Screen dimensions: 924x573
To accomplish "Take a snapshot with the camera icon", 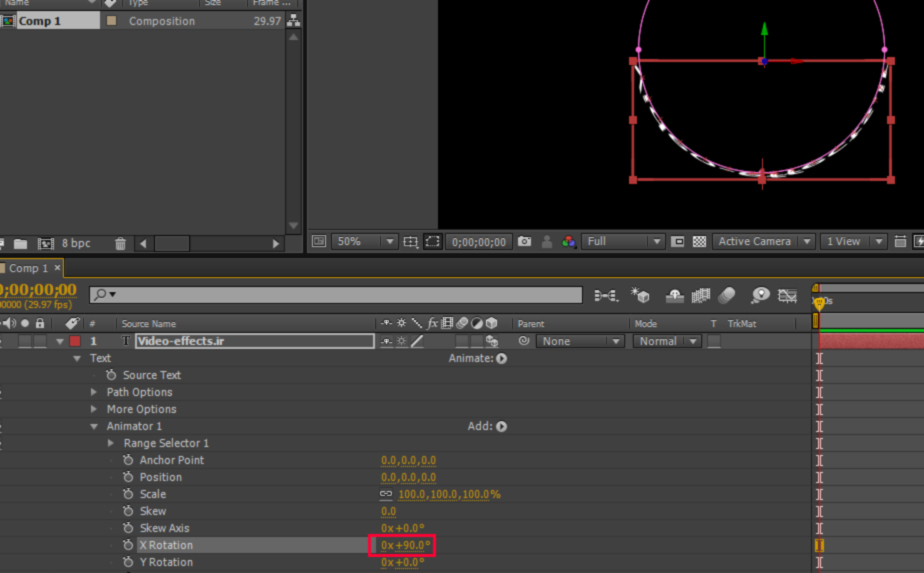I will pyautogui.click(x=524, y=242).
